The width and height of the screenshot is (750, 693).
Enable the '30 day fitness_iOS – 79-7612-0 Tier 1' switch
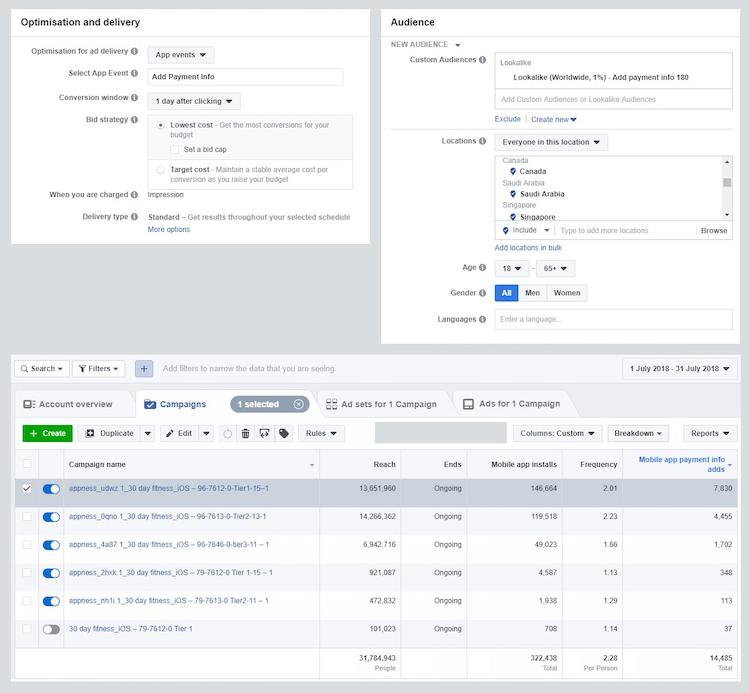[x=51, y=629]
